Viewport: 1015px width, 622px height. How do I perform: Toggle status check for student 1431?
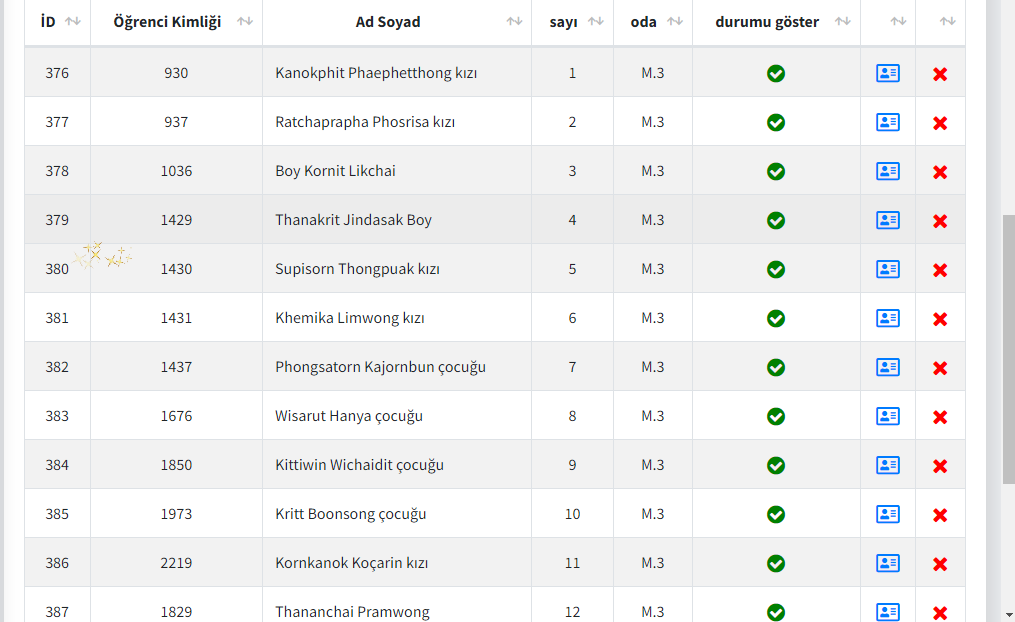coord(776,318)
